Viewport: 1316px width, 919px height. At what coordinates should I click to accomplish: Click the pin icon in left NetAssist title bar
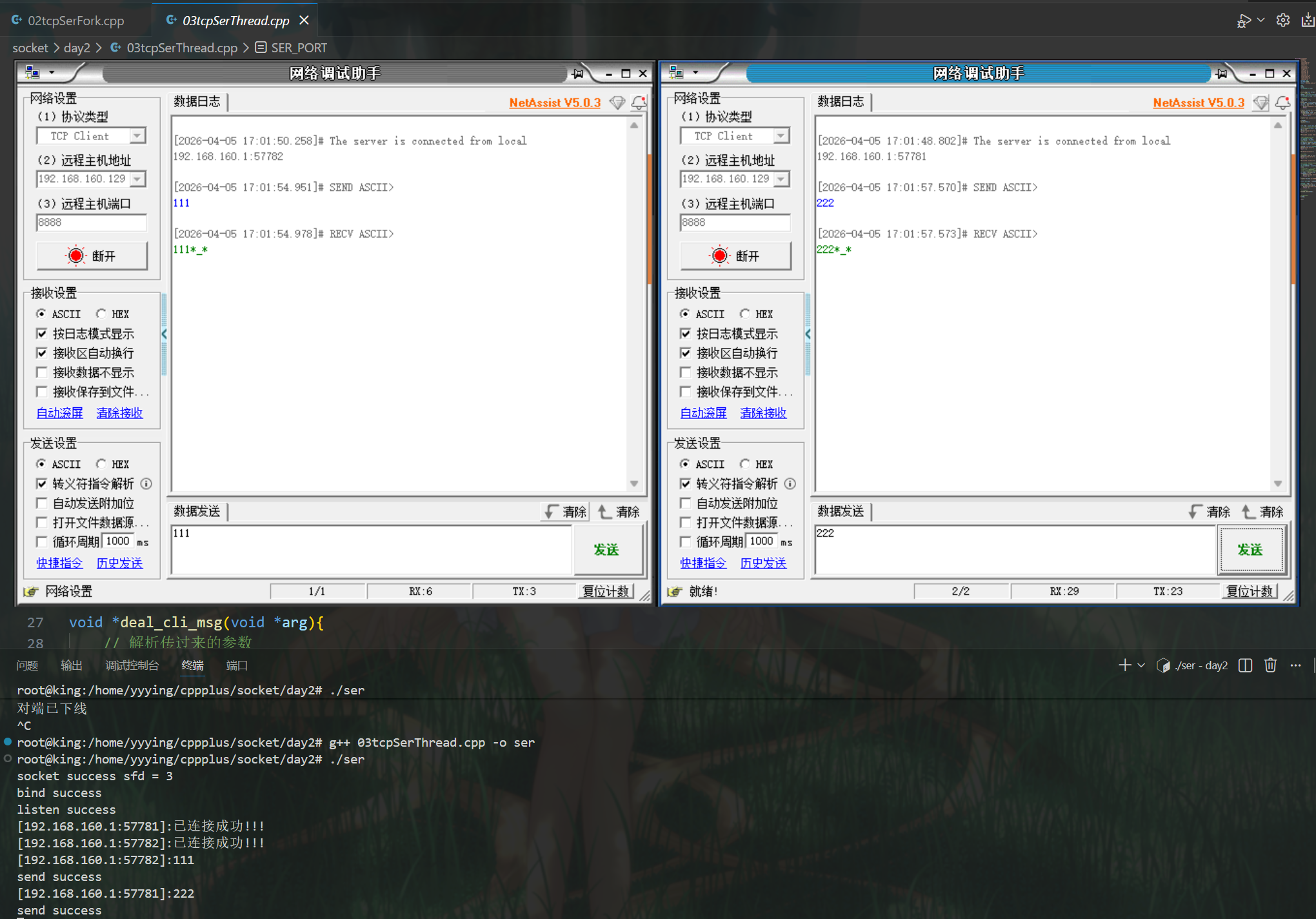[x=578, y=74]
